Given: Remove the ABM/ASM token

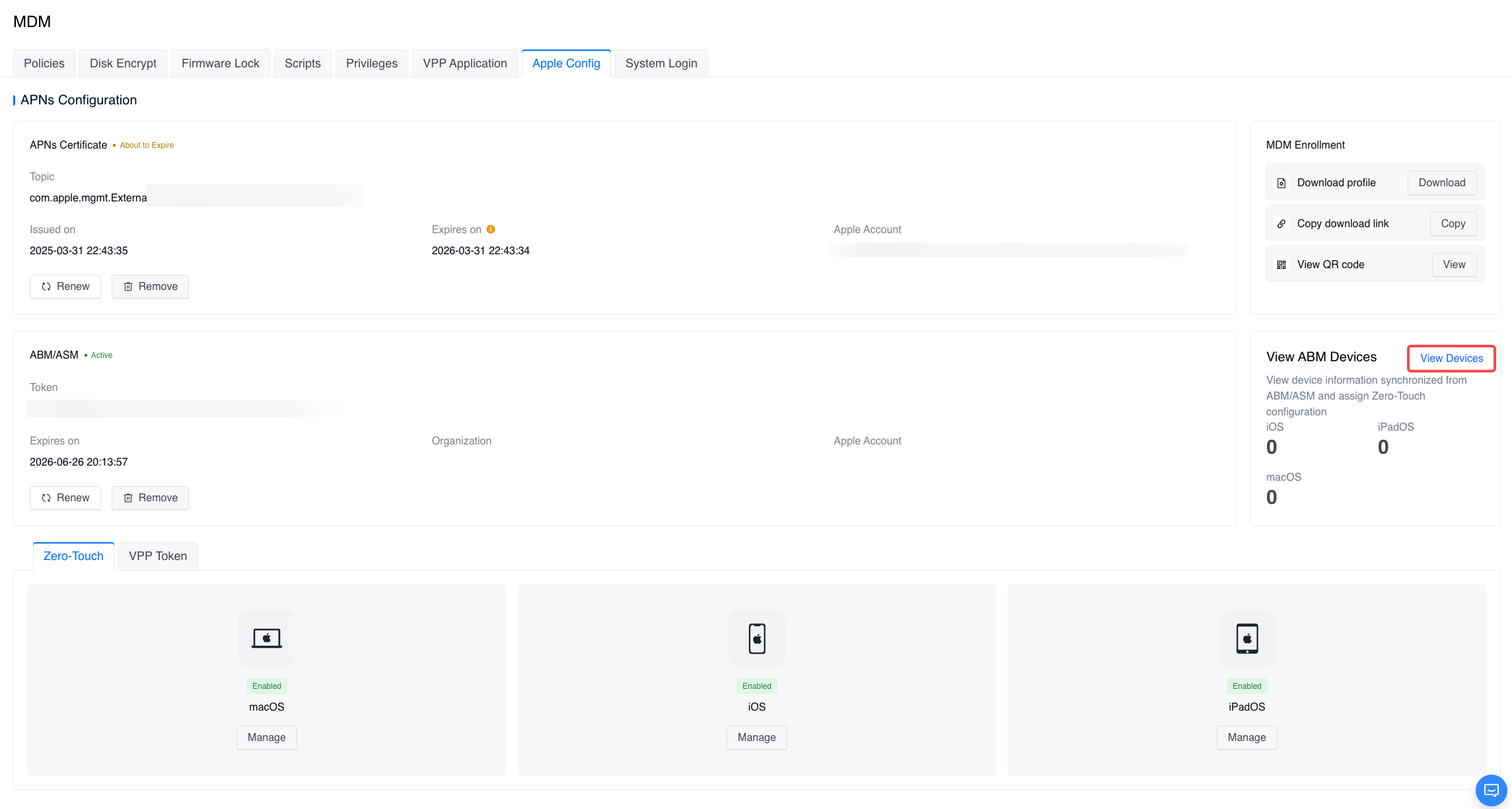Looking at the screenshot, I should click(150, 498).
